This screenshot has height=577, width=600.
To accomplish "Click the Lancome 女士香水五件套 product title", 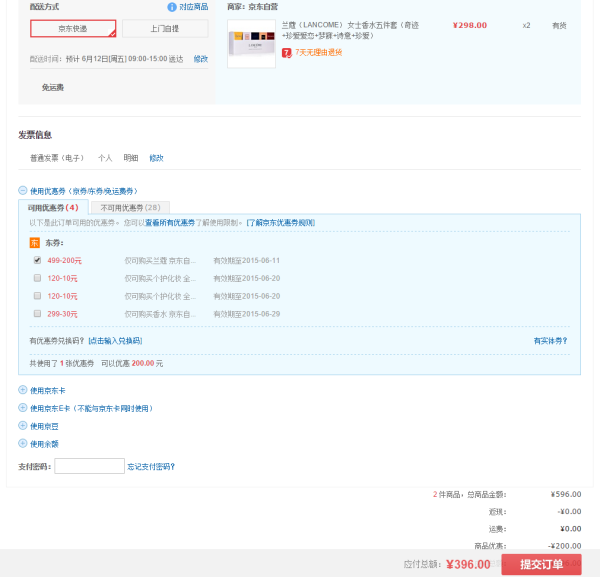I will 350,30.
